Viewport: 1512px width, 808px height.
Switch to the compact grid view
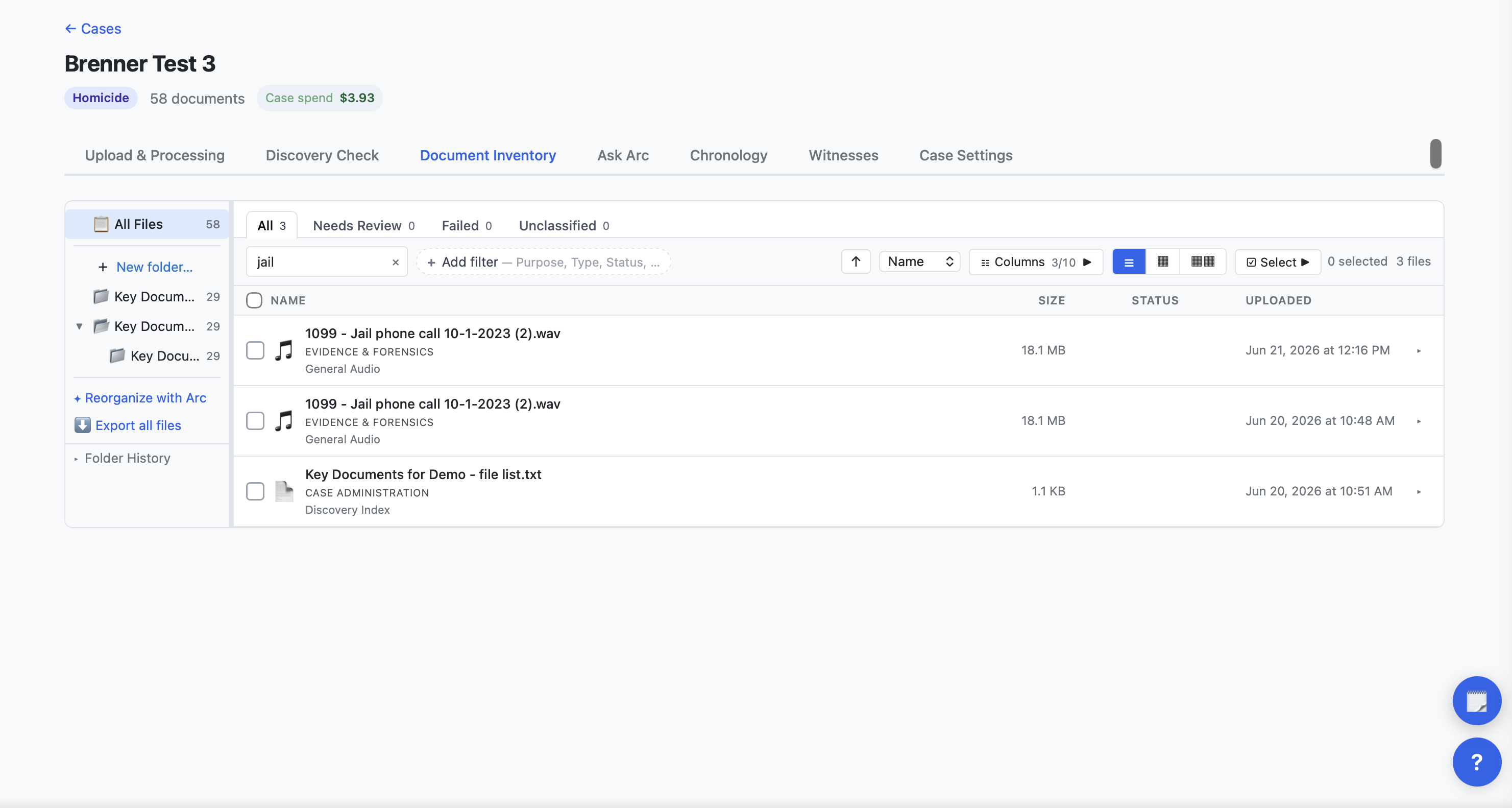(1162, 262)
